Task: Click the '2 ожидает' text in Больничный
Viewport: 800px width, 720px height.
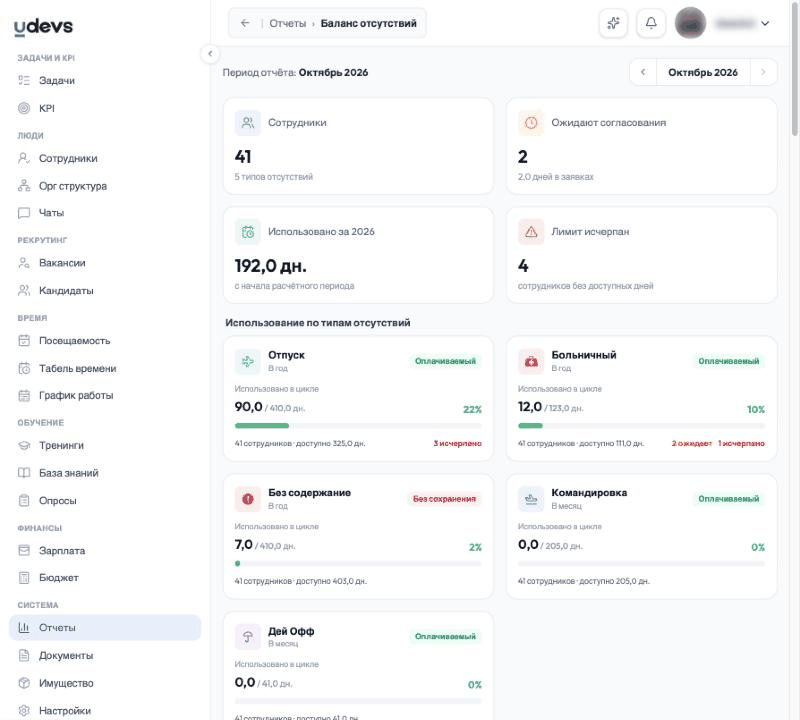Action: (691, 443)
